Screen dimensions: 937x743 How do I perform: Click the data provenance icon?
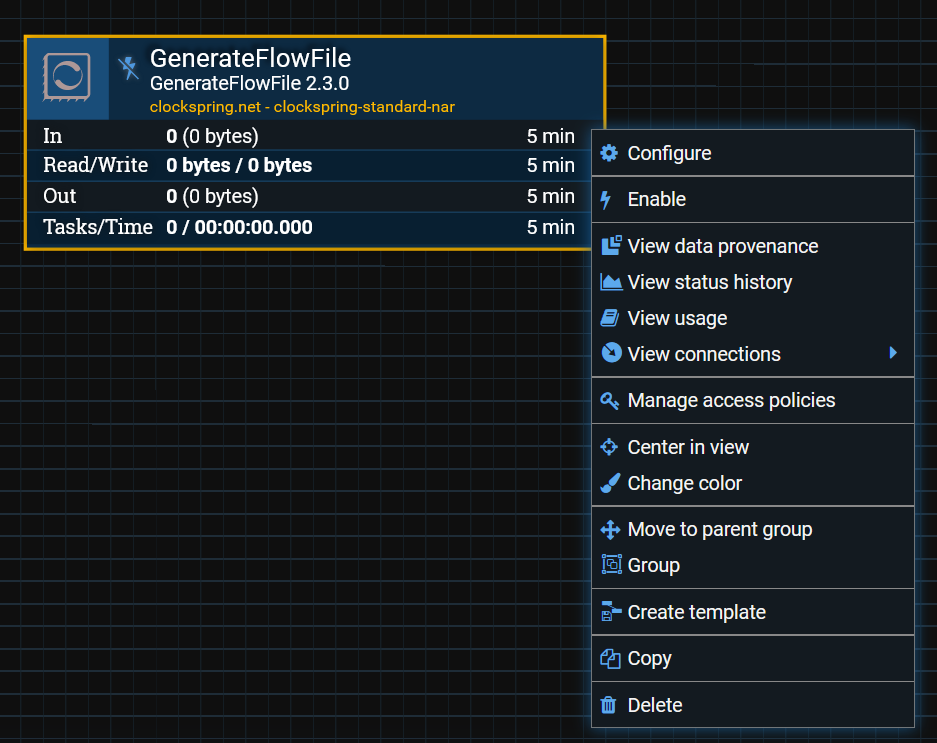pos(611,246)
